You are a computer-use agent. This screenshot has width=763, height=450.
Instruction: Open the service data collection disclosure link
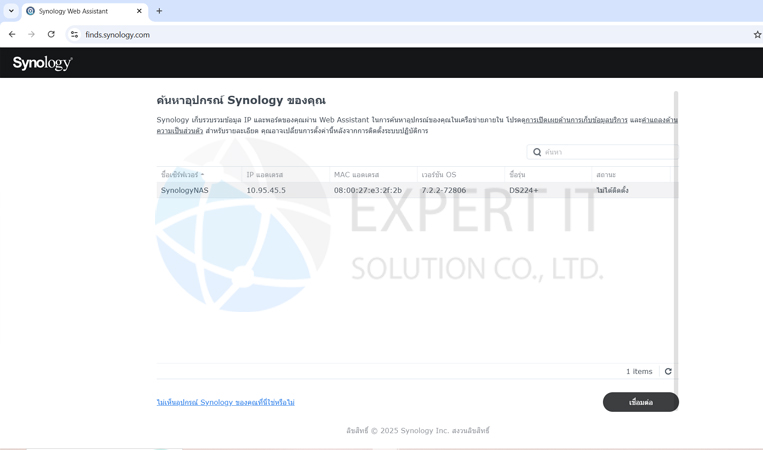point(576,120)
